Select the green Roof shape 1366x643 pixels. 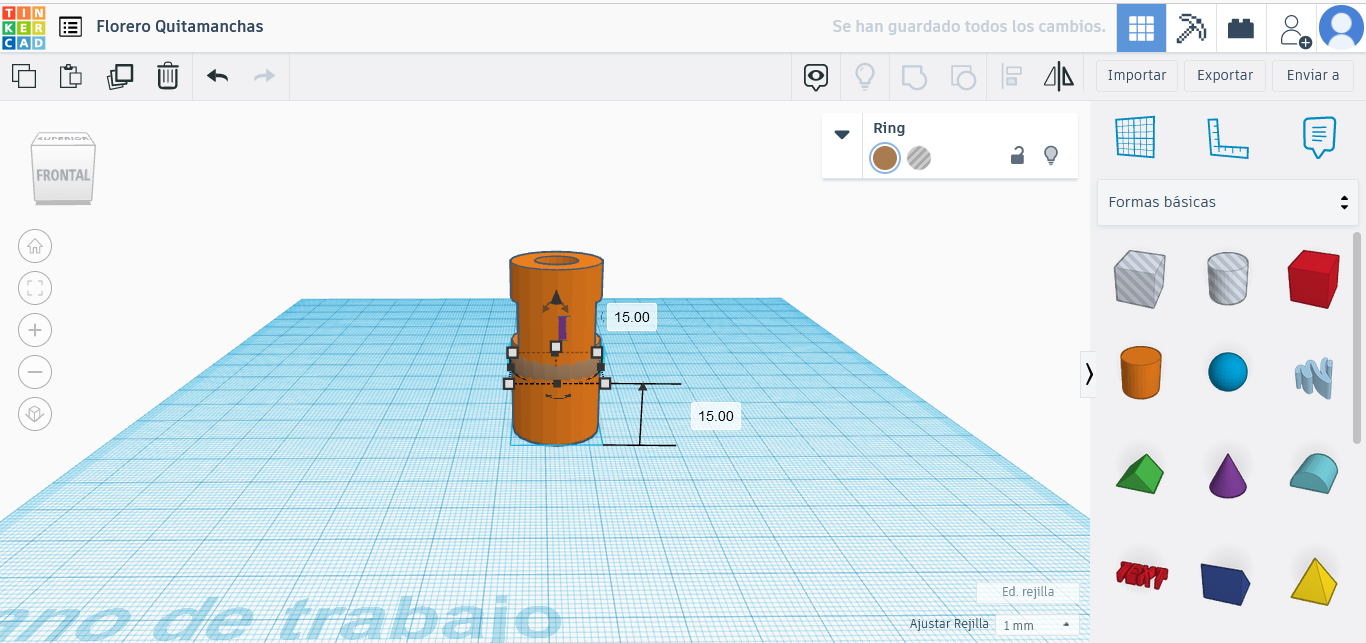click(1139, 473)
